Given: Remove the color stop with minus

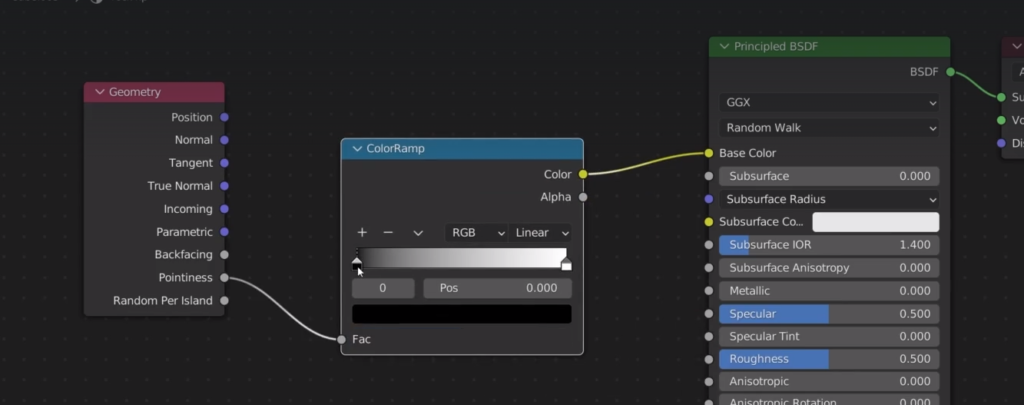Looking at the screenshot, I should pos(388,233).
